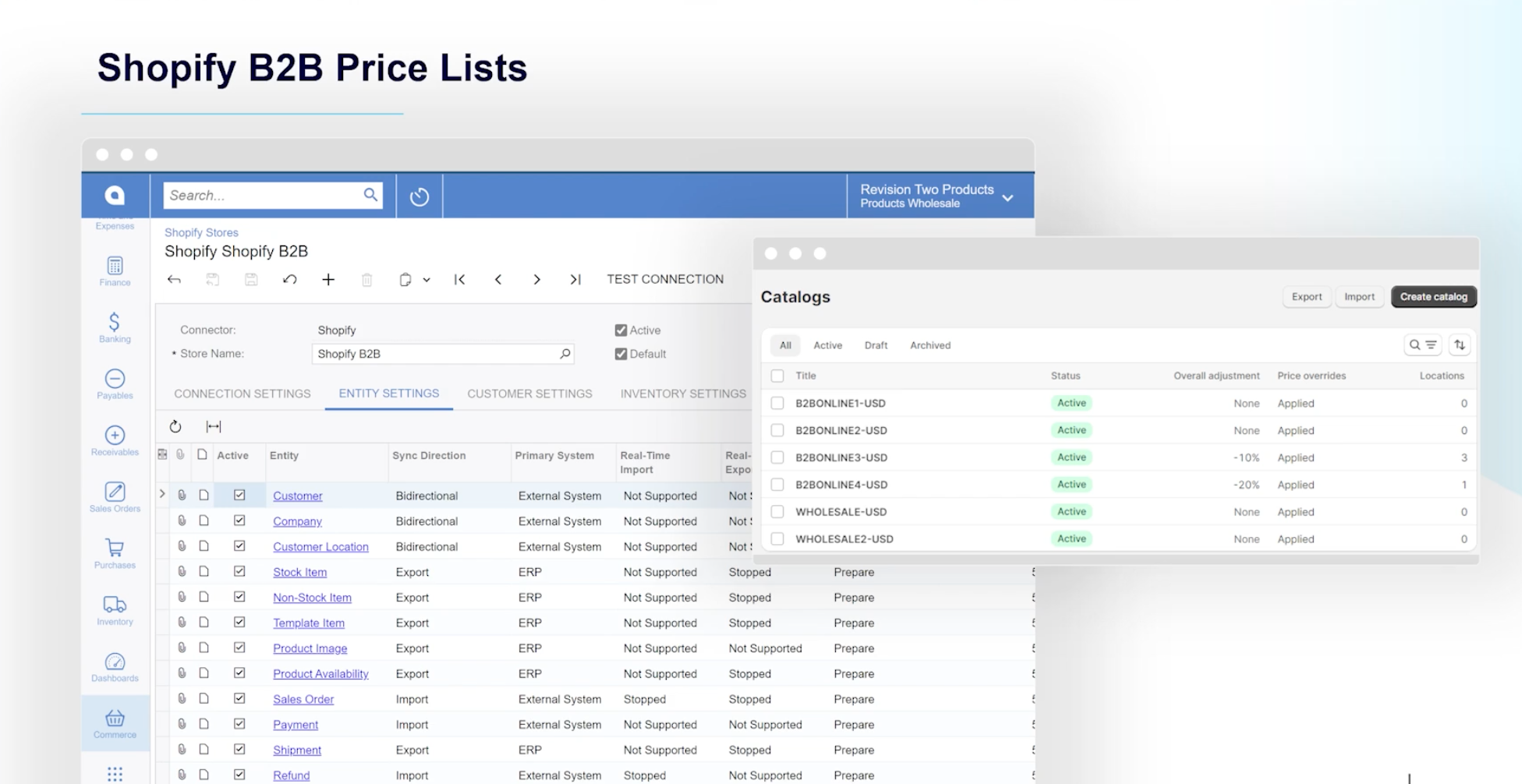Viewport: 1522px width, 784px height.
Task: Go to previous record icon
Action: [498, 279]
